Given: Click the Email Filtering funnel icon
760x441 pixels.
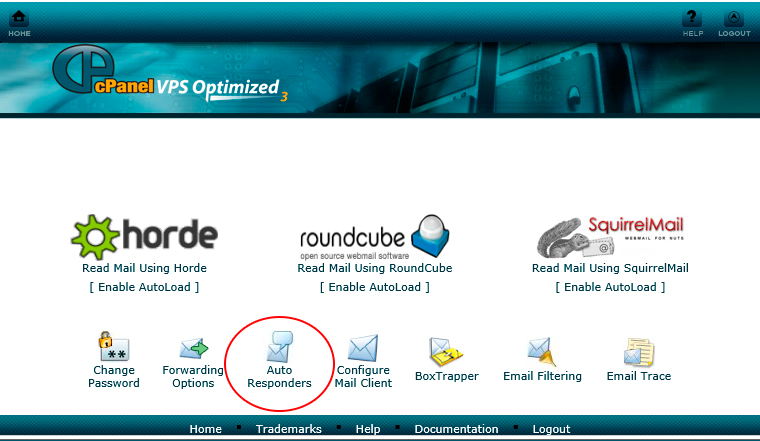Looking at the screenshot, I should tap(542, 352).
